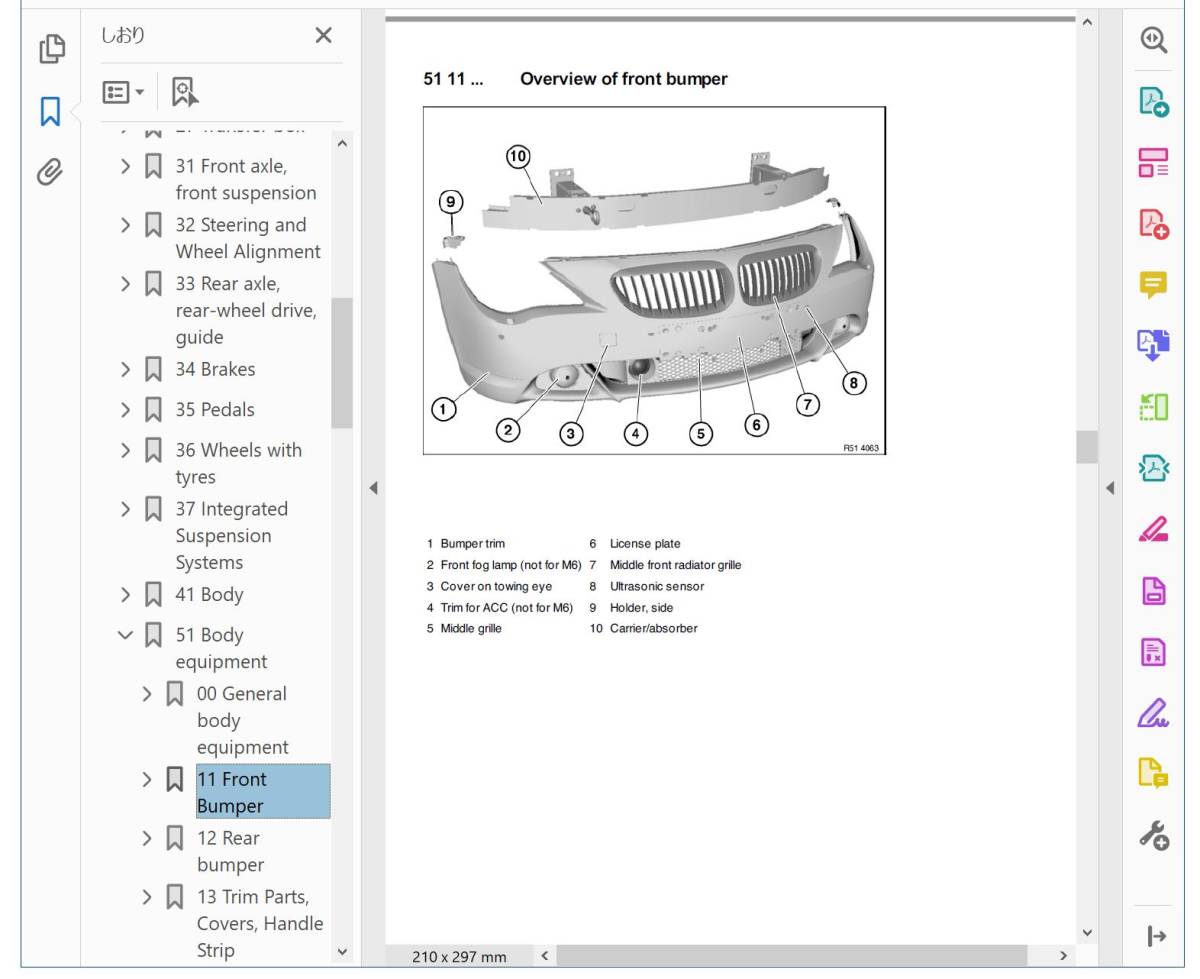Click the find current bookmark icon
Image resolution: width=1200 pixels, height=979 pixels.
click(x=185, y=92)
